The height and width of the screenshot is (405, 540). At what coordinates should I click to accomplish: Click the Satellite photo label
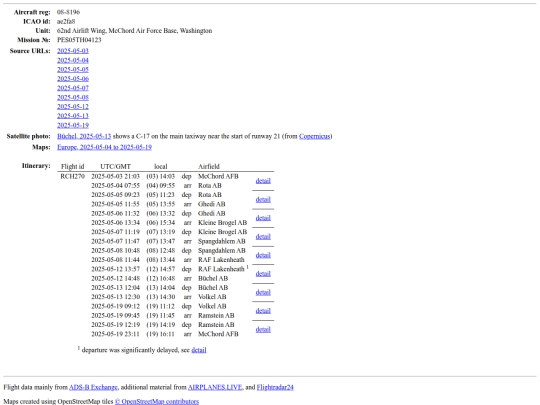[x=29, y=136]
